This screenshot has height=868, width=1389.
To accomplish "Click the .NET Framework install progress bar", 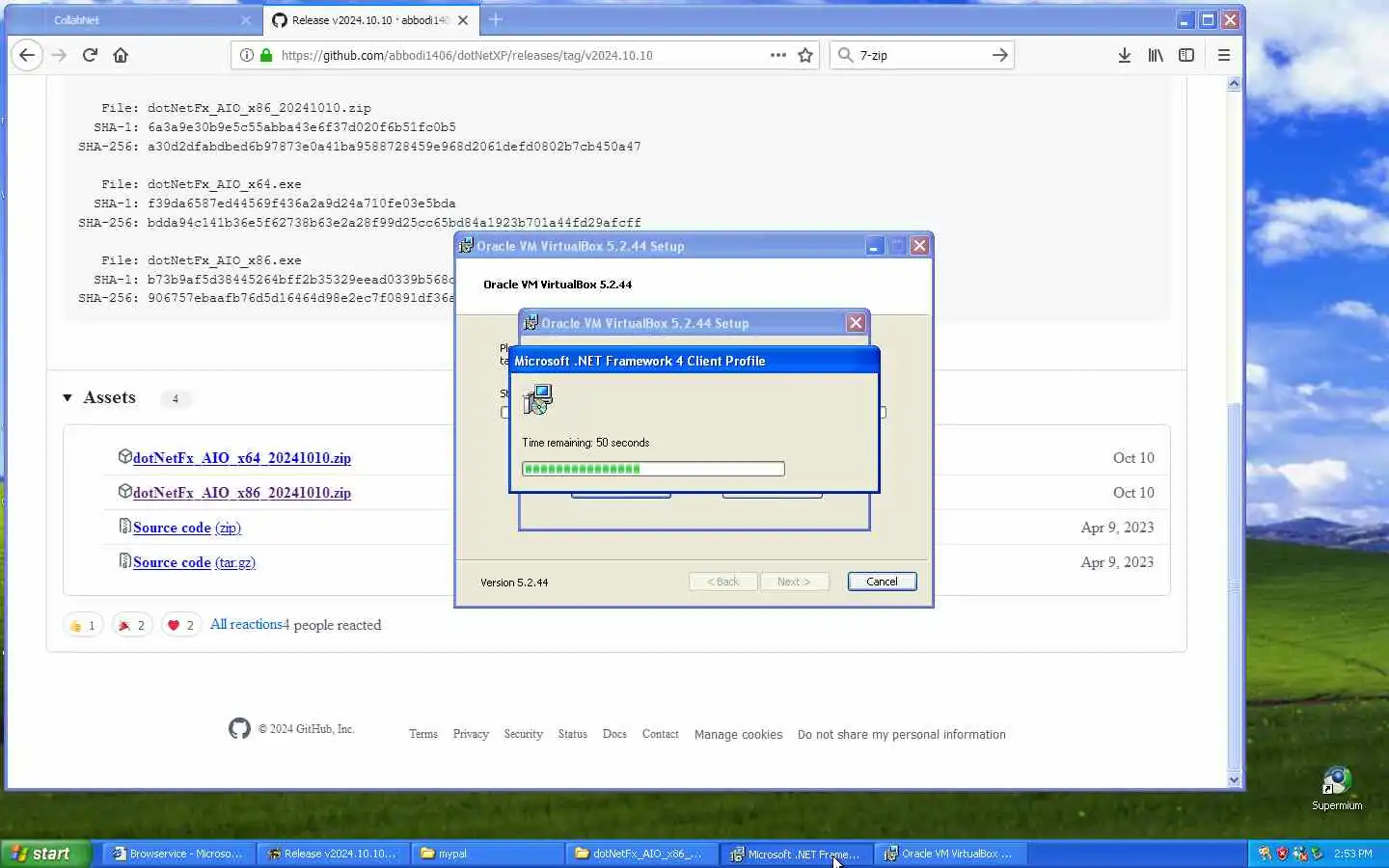I will click(653, 469).
